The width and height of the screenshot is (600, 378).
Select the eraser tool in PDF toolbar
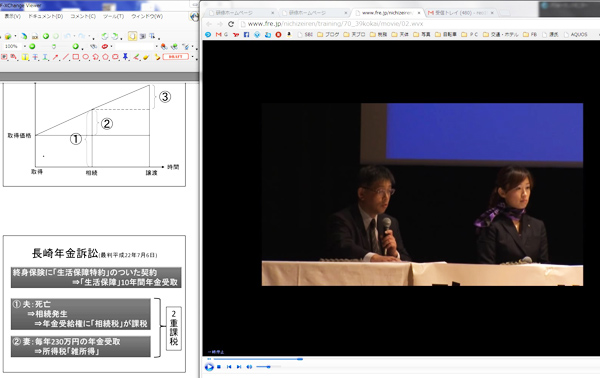(x=146, y=57)
